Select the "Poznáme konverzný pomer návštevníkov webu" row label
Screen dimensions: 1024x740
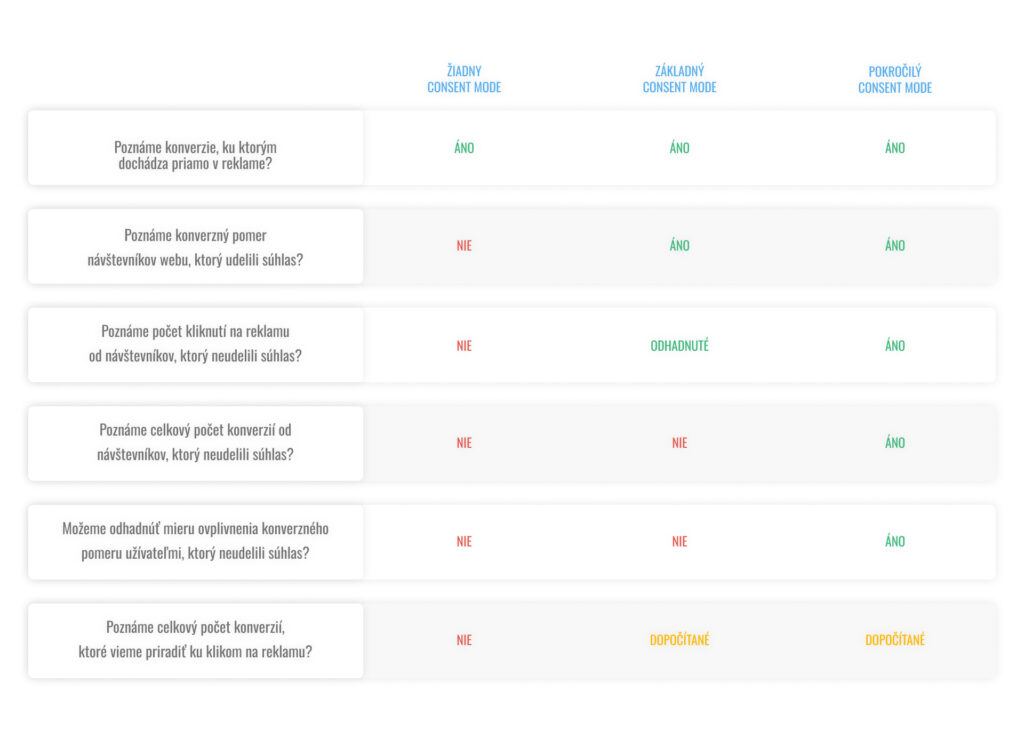[196, 246]
